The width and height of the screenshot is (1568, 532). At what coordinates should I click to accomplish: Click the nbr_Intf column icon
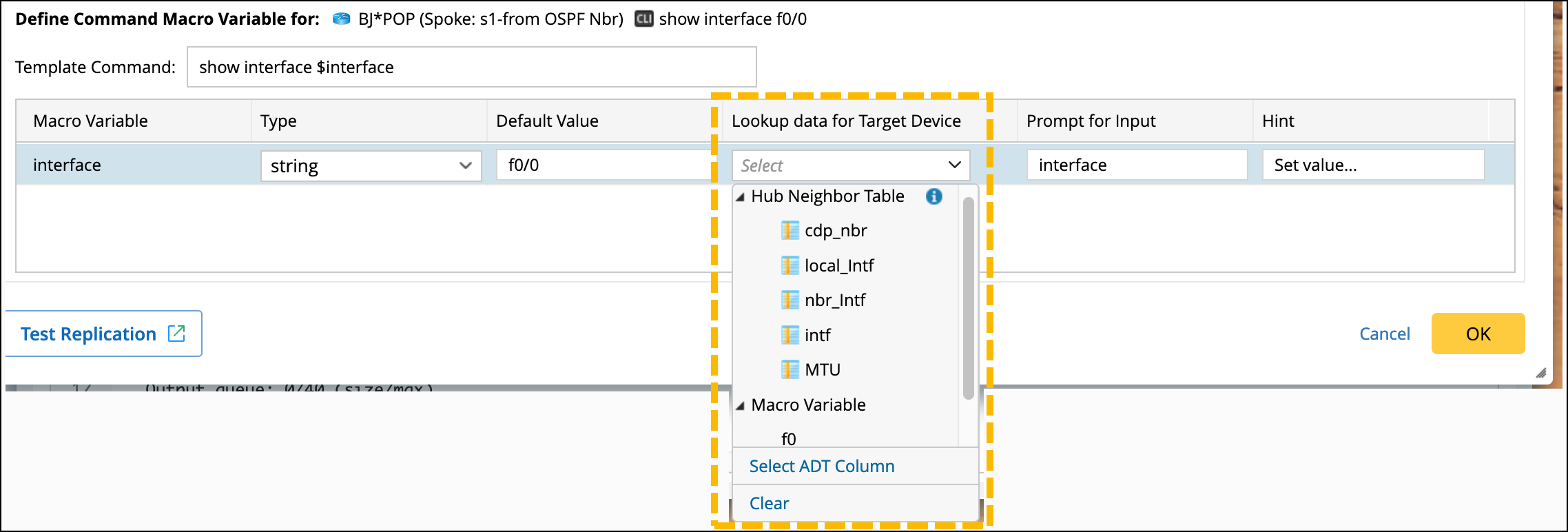pos(790,300)
